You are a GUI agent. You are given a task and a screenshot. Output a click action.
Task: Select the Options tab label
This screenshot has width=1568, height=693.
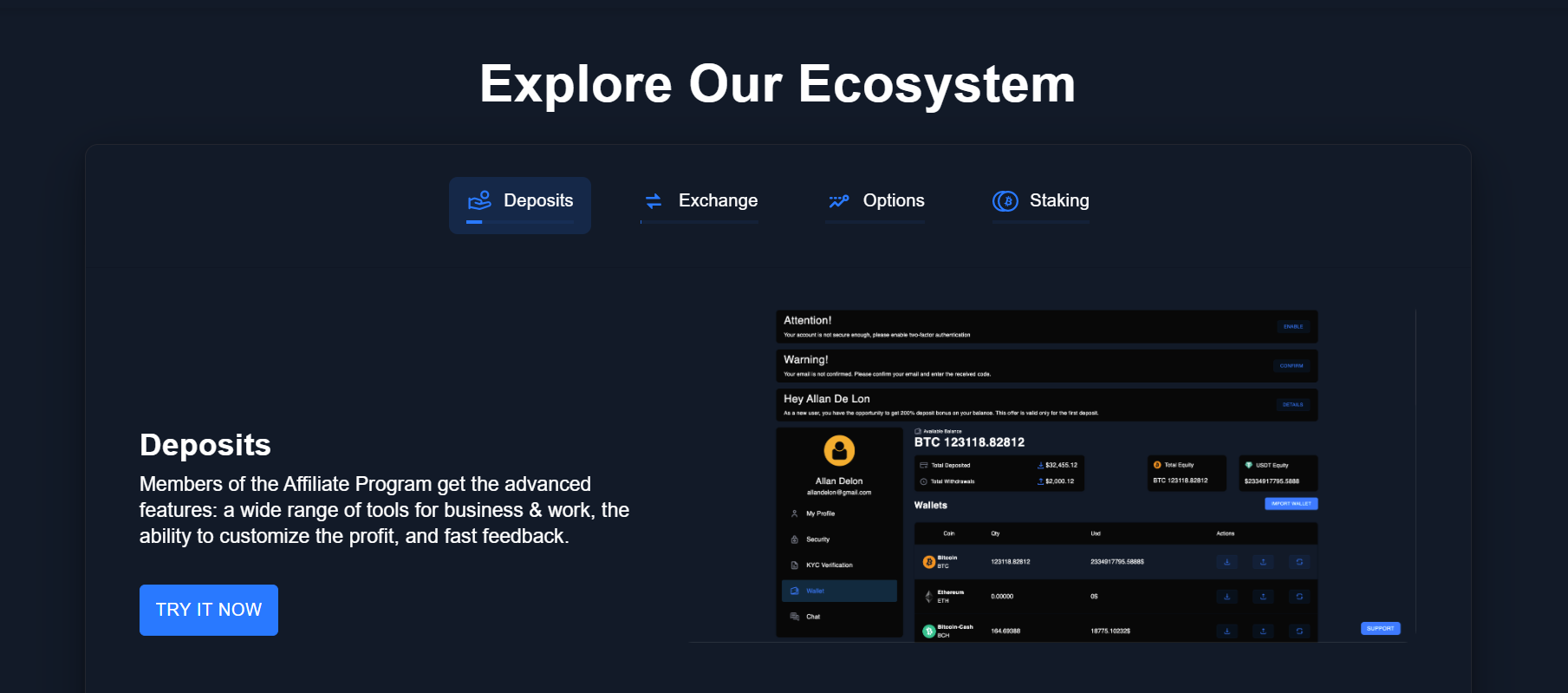pos(893,201)
